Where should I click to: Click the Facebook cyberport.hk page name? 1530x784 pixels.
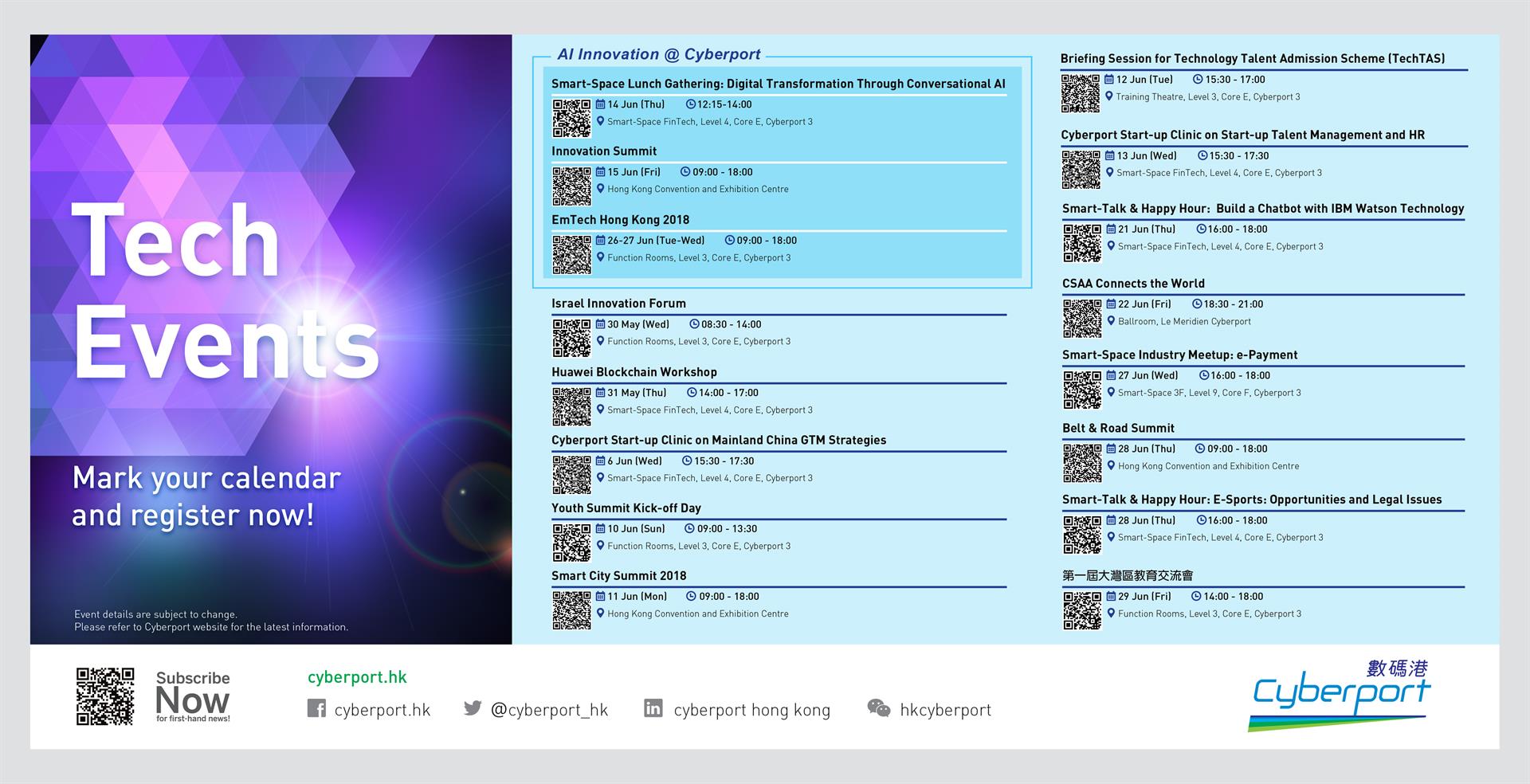pyautogui.click(x=382, y=710)
